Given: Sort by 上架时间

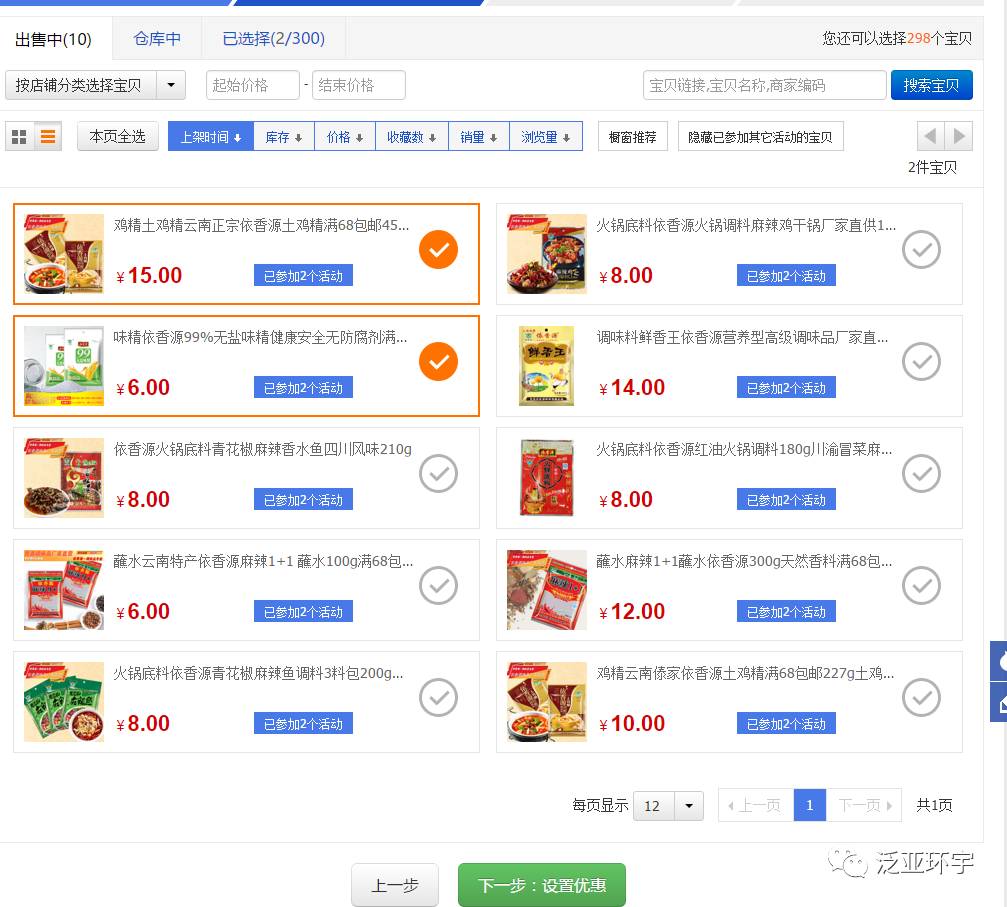Looking at the screenshot, I should pyautogui.click(x=211, y=136).
